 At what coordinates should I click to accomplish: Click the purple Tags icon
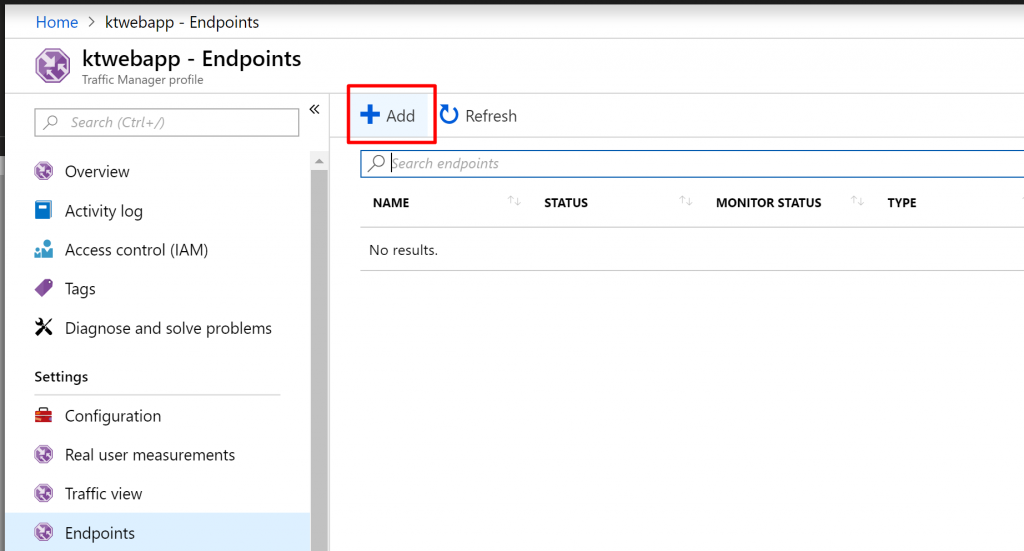tap(44, 288)
